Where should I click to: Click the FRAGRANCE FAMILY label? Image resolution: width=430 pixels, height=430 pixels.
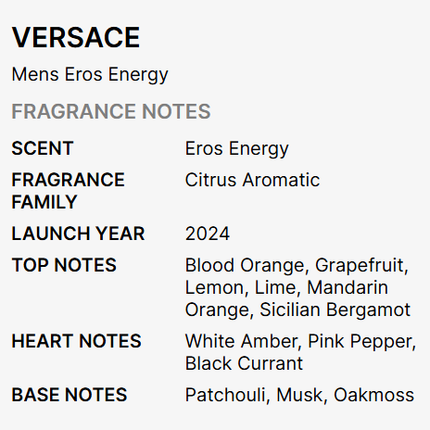coord(68,191)
